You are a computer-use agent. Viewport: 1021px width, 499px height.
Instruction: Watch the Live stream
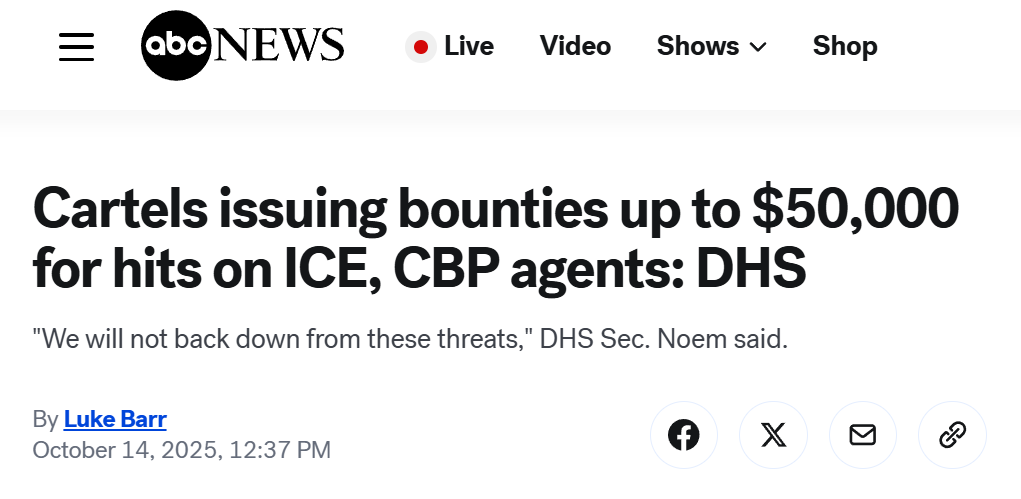pyautogui.click(x=469, y=46)
